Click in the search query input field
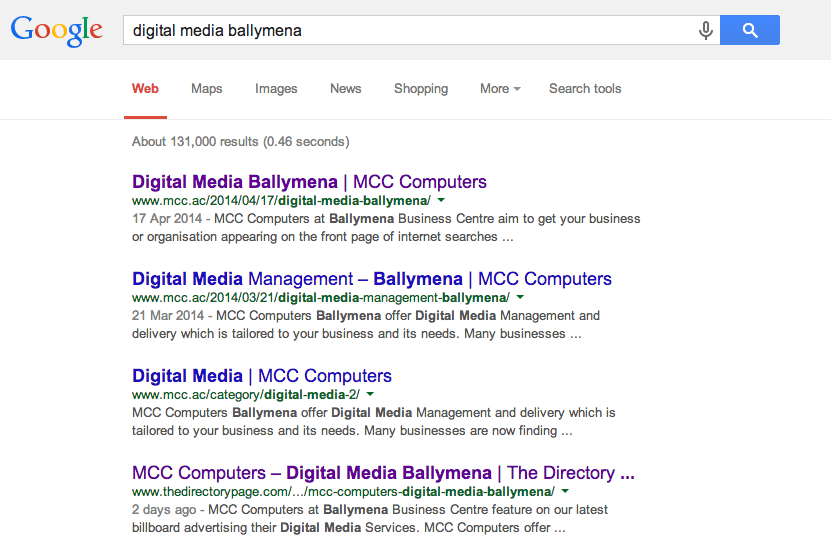 click(411, 30)
